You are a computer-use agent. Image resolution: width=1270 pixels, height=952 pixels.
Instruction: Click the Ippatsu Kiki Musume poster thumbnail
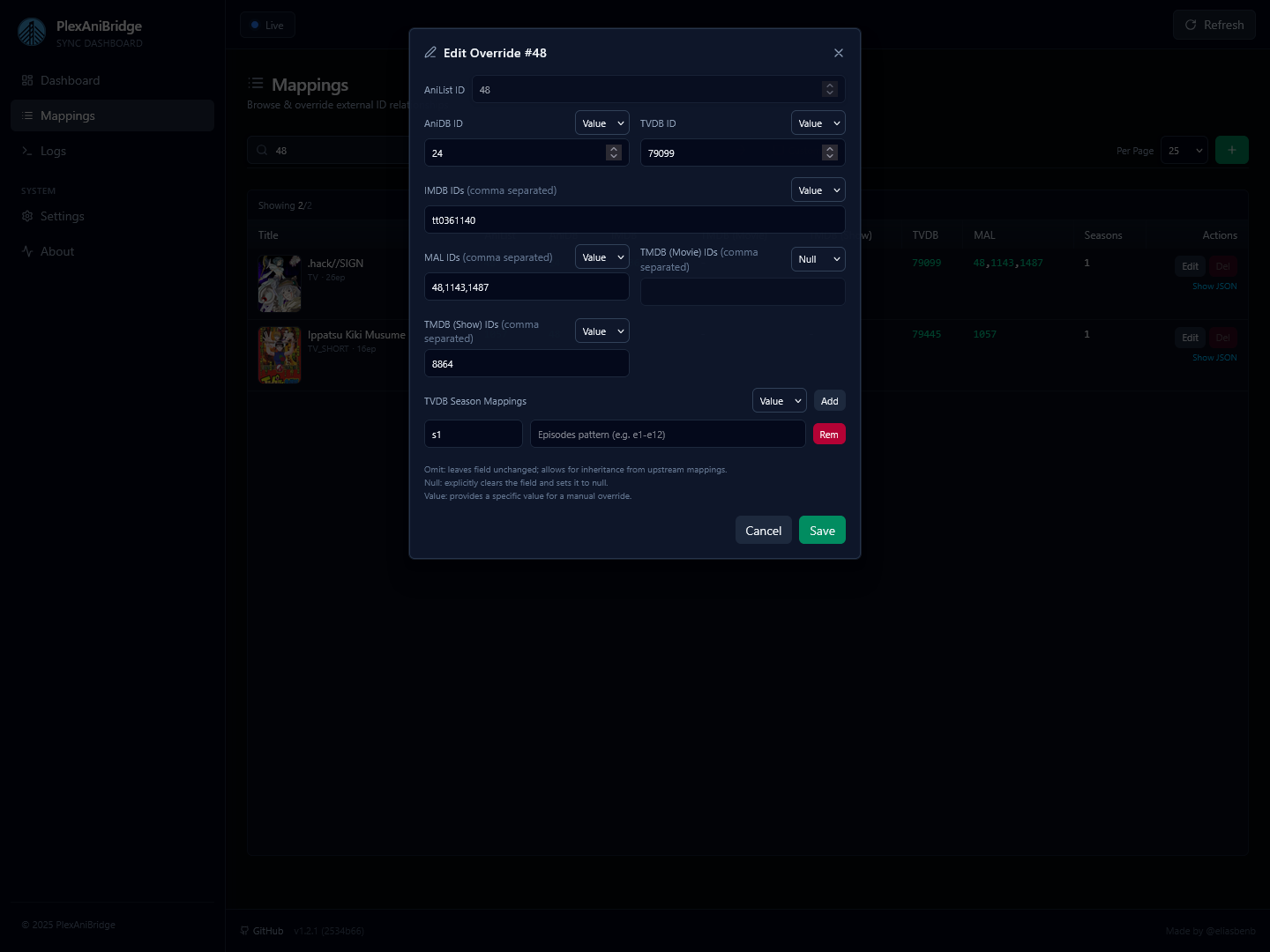(280, 355)
